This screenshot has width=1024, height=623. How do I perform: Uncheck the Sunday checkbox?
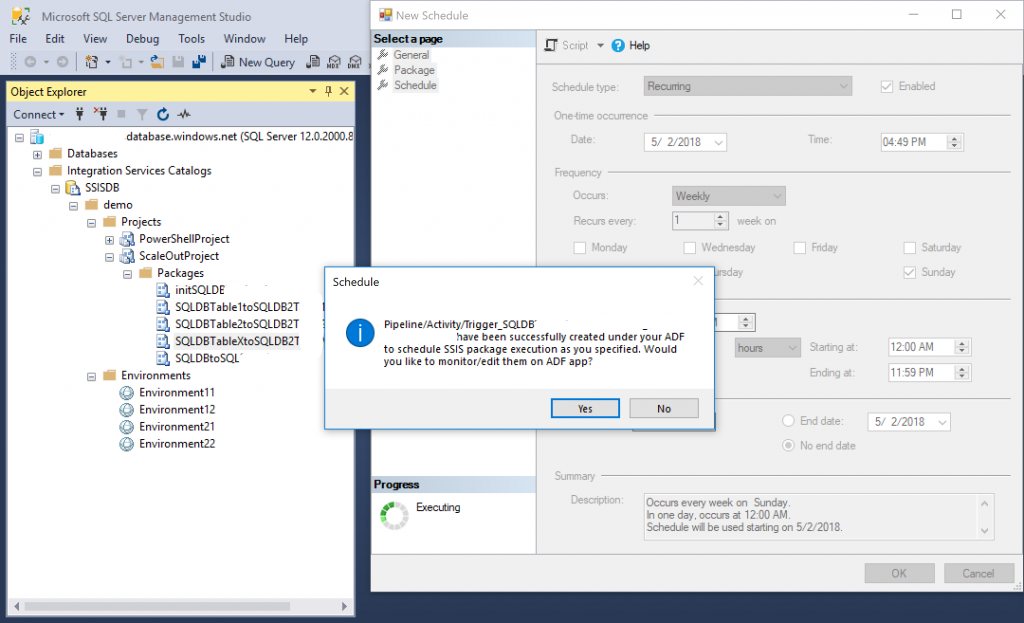click(x=910, y=272)
